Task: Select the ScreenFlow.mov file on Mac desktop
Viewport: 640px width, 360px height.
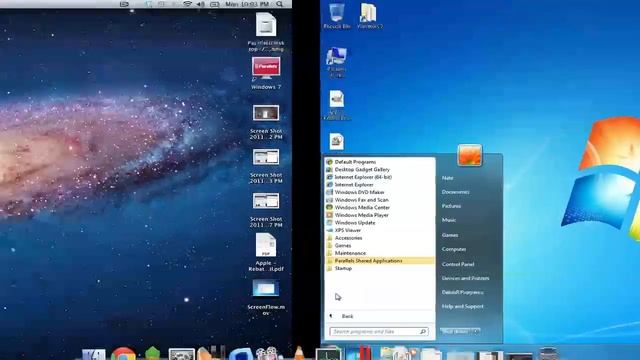Action: 266,298
